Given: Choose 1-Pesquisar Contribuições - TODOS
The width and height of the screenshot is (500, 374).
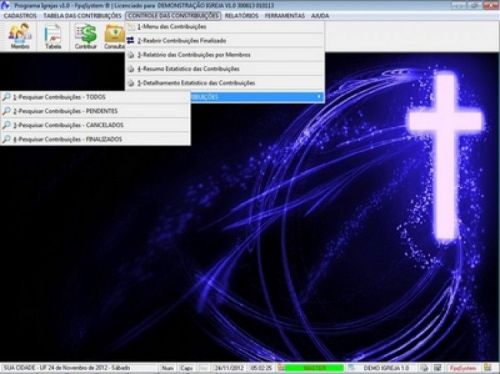Looking at the screenshot, I should 95,97.
